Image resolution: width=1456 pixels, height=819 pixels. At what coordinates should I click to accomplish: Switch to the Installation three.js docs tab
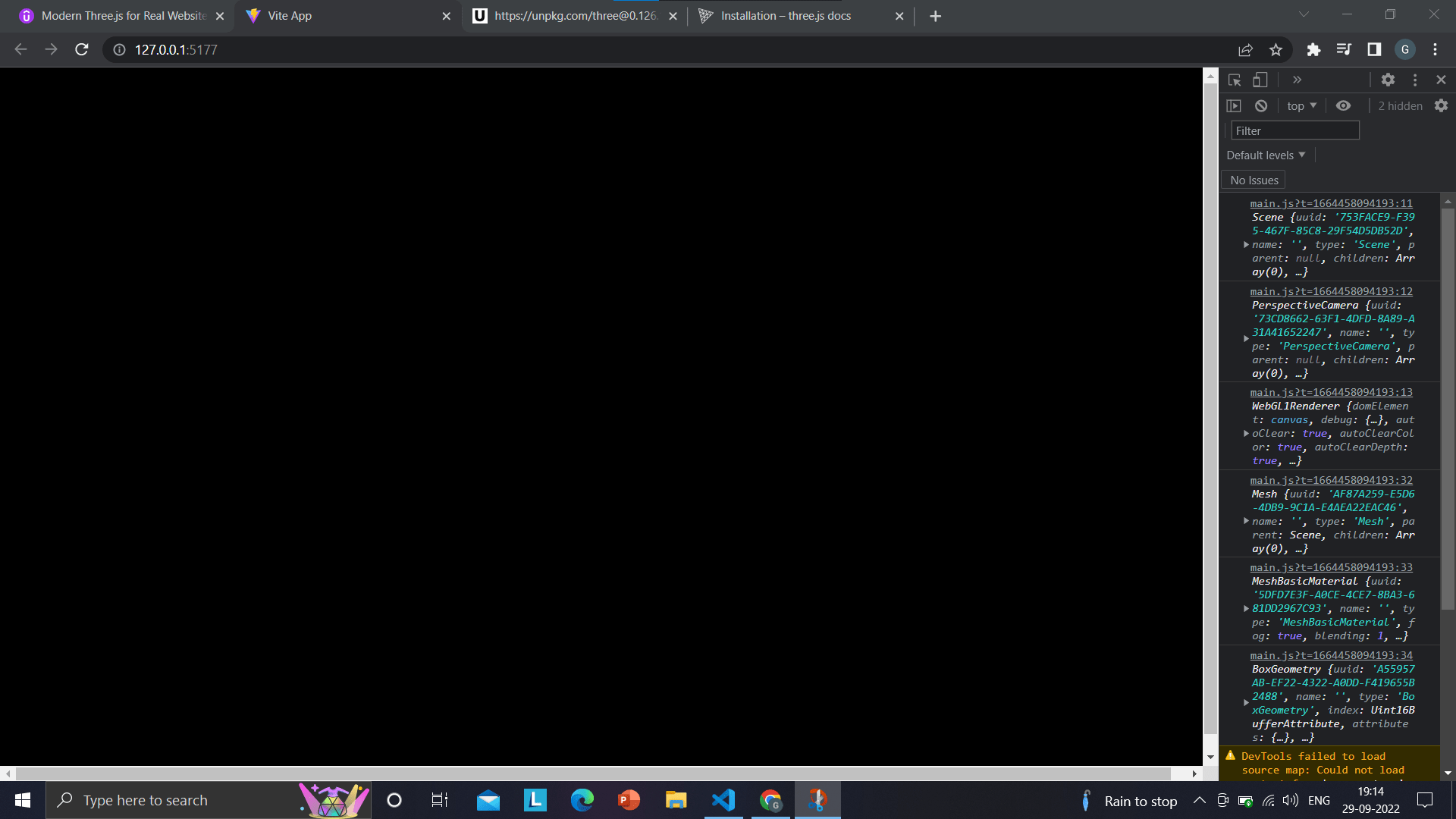[786, 16]
